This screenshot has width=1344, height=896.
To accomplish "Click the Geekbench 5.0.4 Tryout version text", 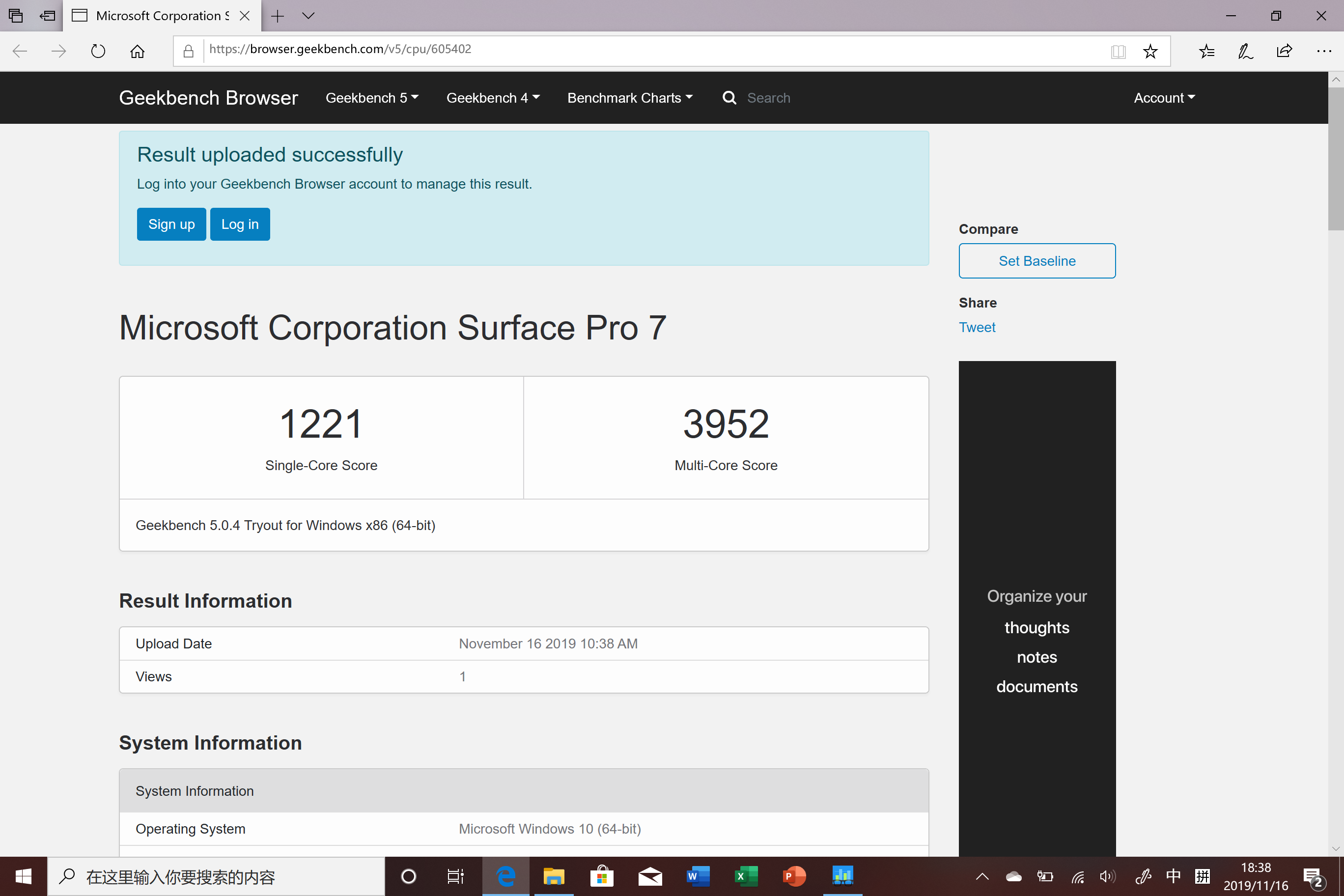I will coord(285,525).
